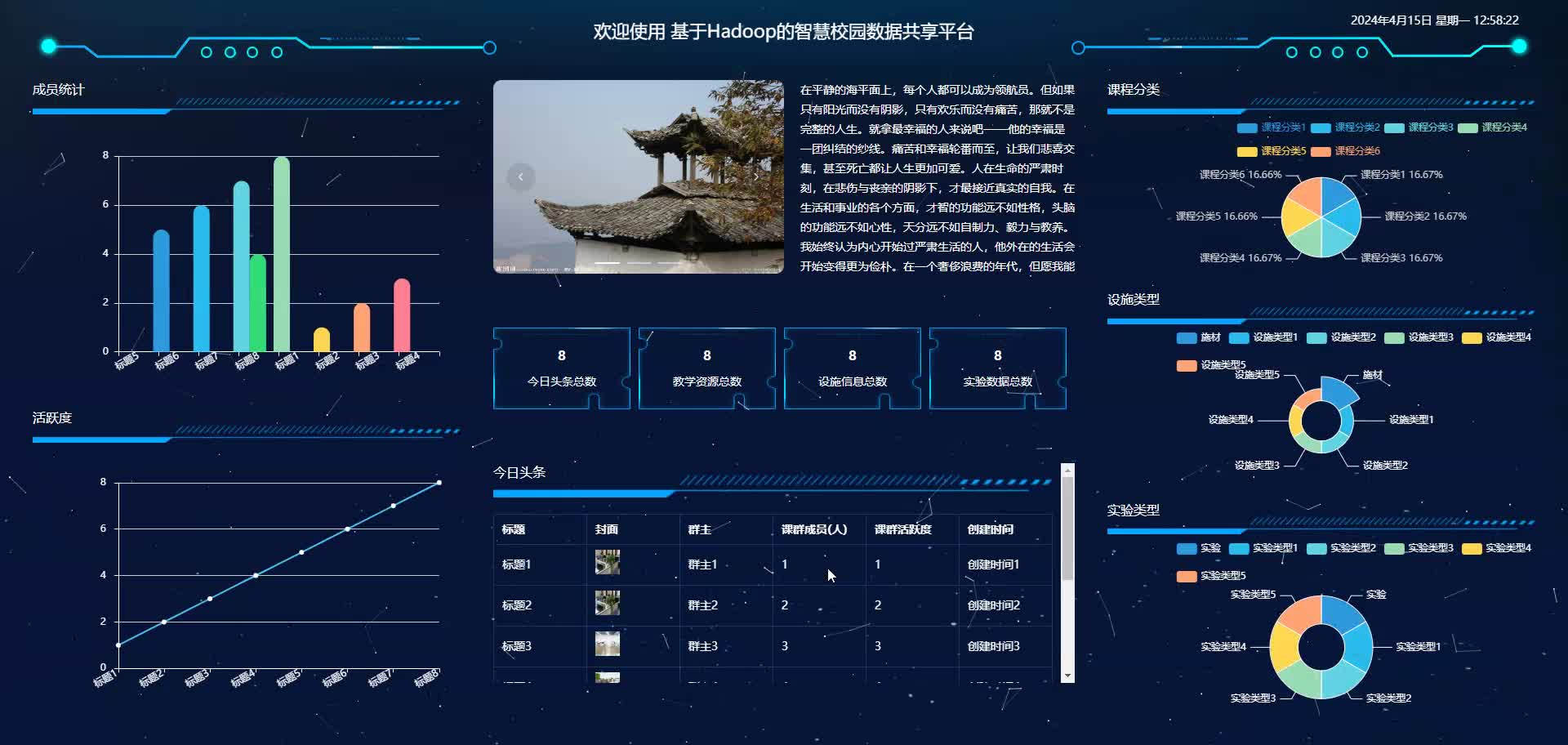Toggle the 设施类型4 legend entry

coord(1496,337)
